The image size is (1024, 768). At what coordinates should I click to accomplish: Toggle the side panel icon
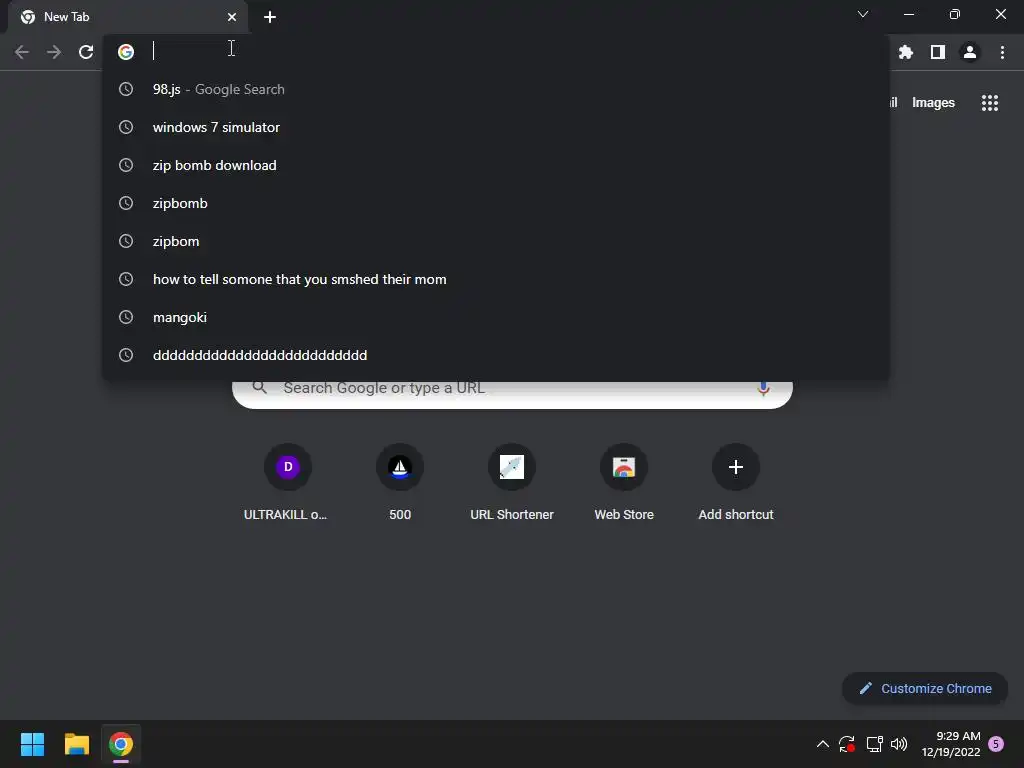938,52
